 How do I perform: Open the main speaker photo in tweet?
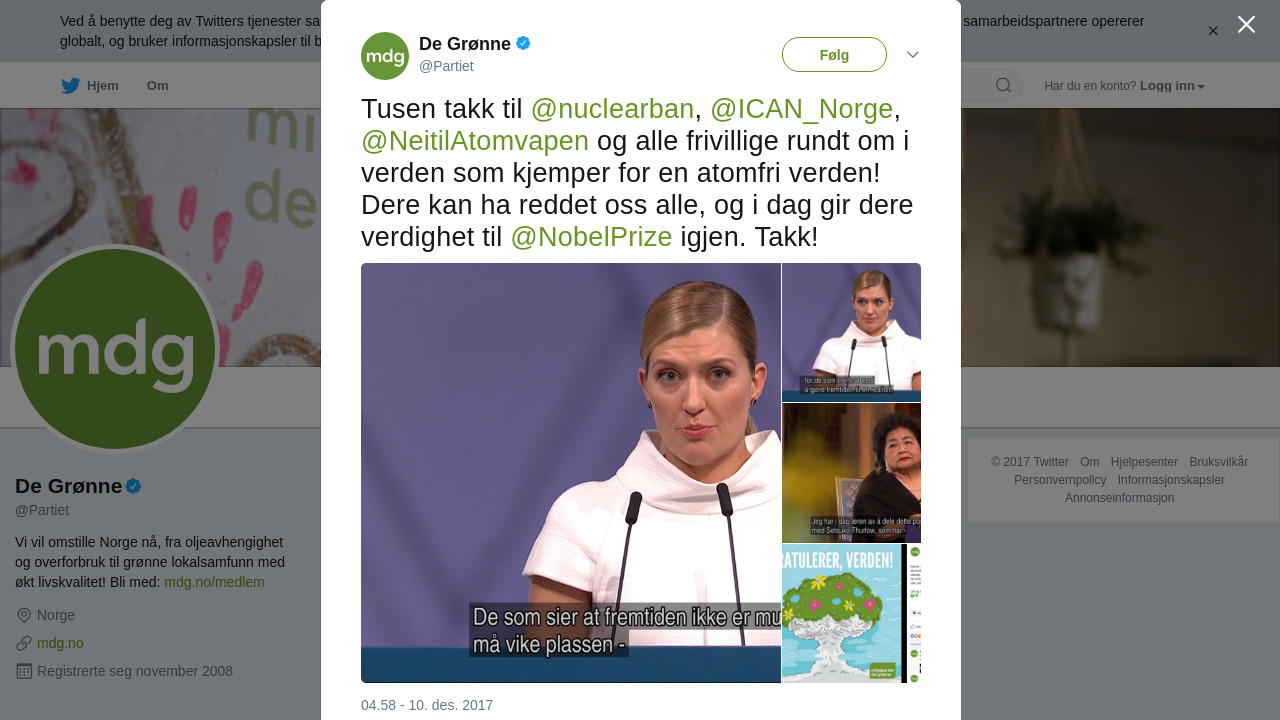pyautogui.click(x=571, y=473)
